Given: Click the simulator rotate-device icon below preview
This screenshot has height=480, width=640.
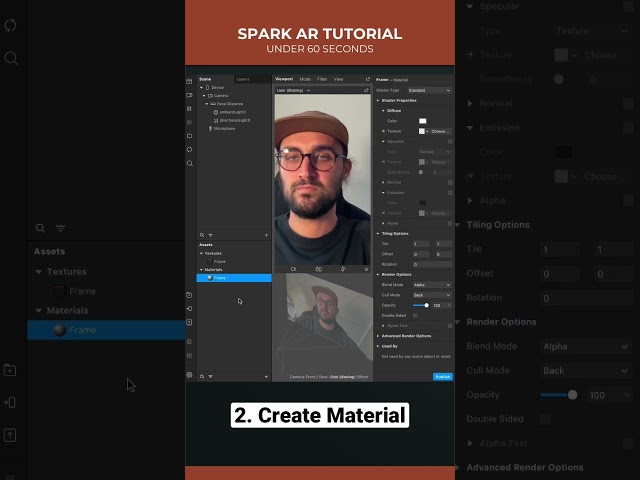Looking at the screenshot, I should (343, 269).
